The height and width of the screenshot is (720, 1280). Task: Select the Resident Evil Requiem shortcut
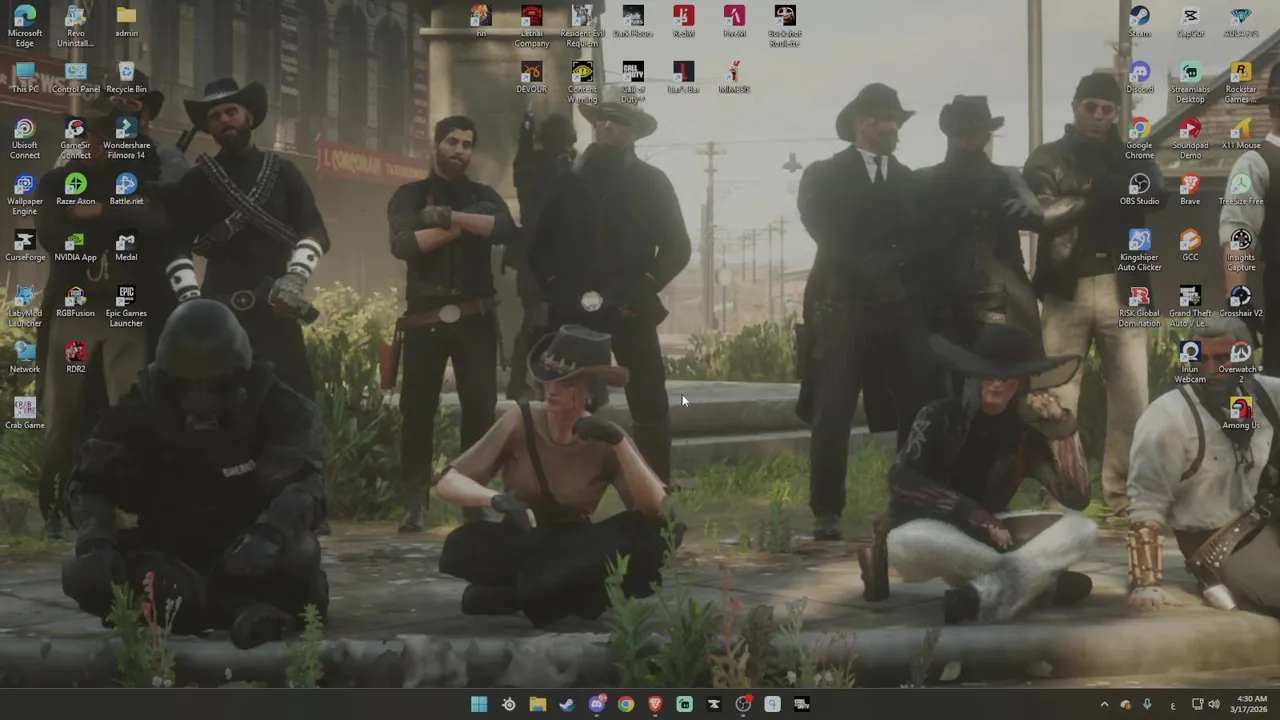pos(582,26)
